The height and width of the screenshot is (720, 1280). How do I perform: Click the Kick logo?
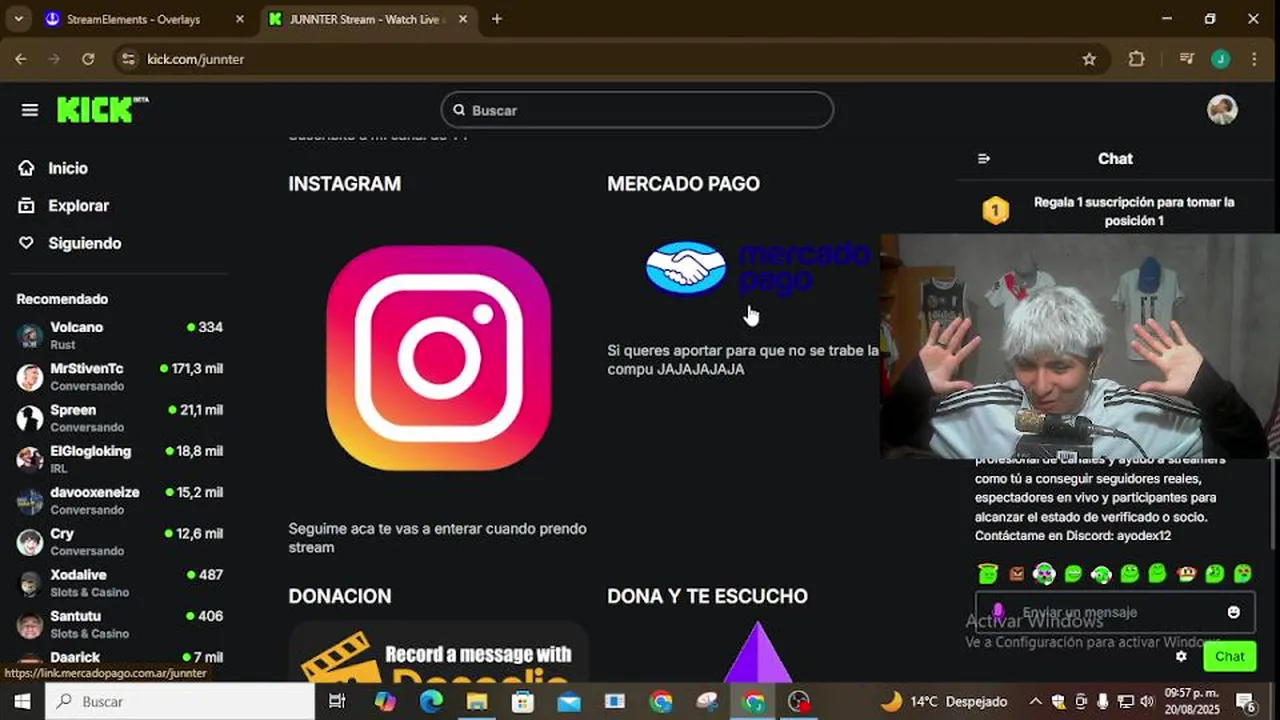tap(101, 110)
